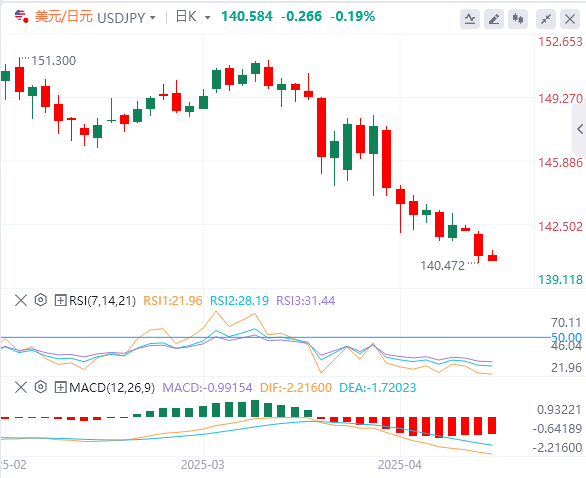This screenshot has width=586, height=478.
Task: Click the US flag currency icon
Action: [21, 17]
